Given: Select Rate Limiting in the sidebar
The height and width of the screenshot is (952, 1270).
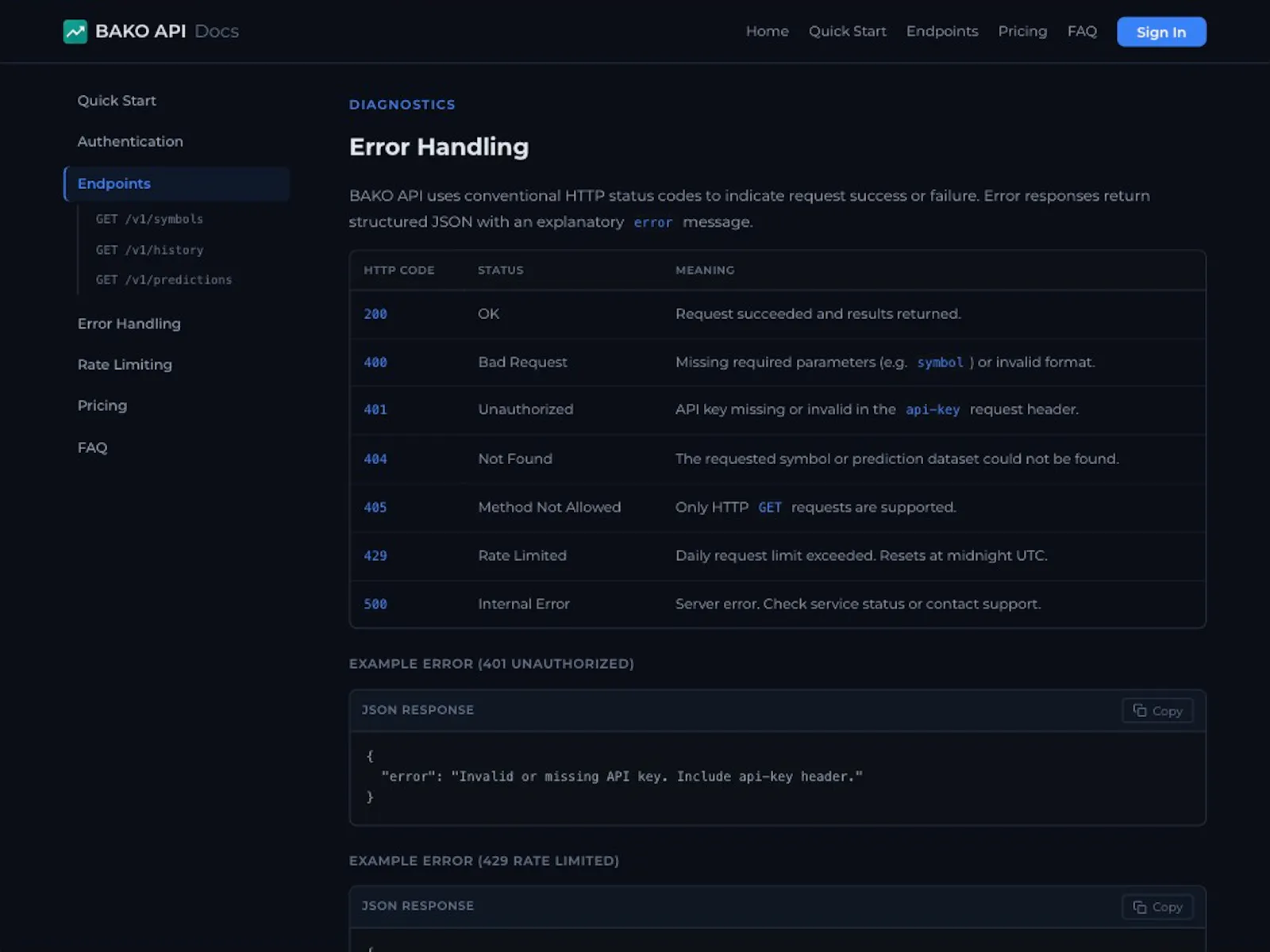Looking at the screenshot, I should pyautogui.click(x=125, y=364).
